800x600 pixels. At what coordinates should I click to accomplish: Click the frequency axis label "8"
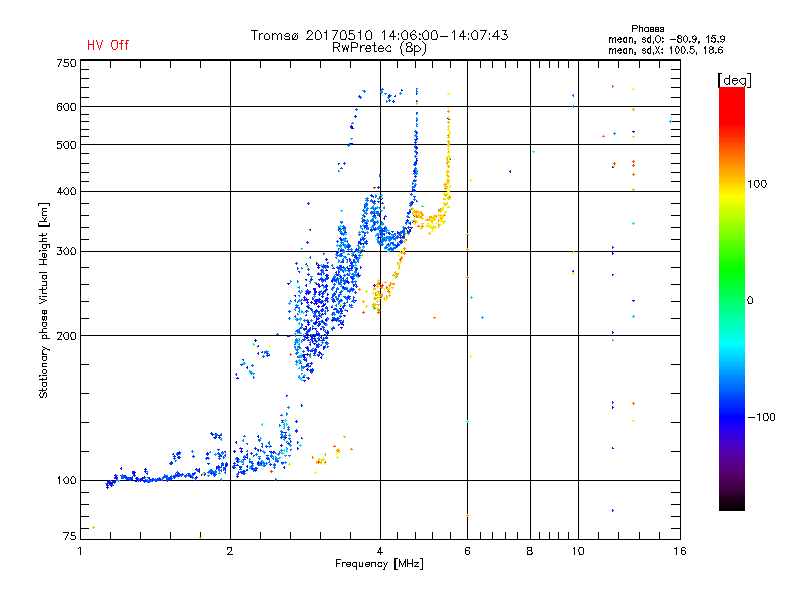(x=530, y=551)
